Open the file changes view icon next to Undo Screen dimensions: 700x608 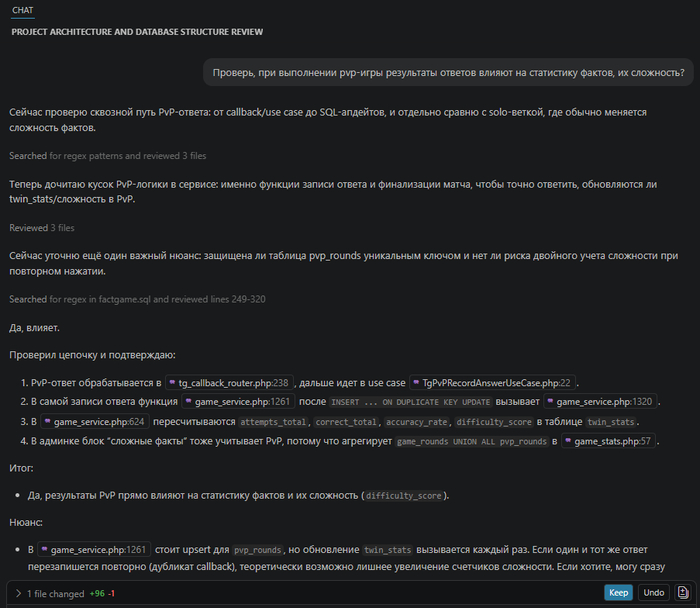(x=683, y=592)
